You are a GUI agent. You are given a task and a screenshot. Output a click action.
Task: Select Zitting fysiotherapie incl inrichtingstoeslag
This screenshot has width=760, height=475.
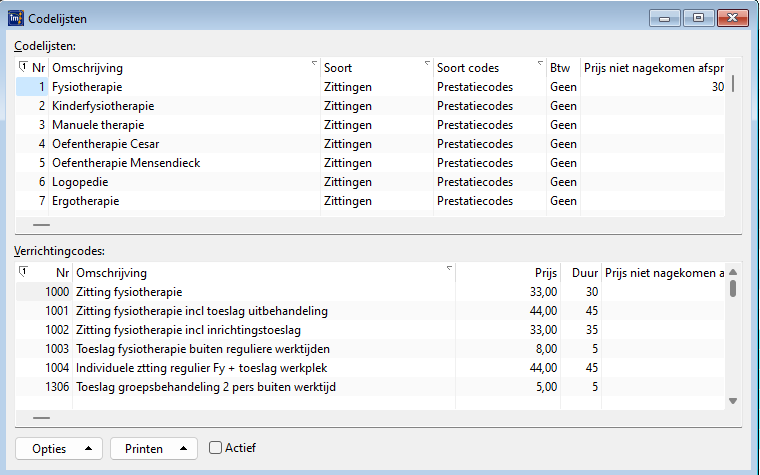[370, 330]
